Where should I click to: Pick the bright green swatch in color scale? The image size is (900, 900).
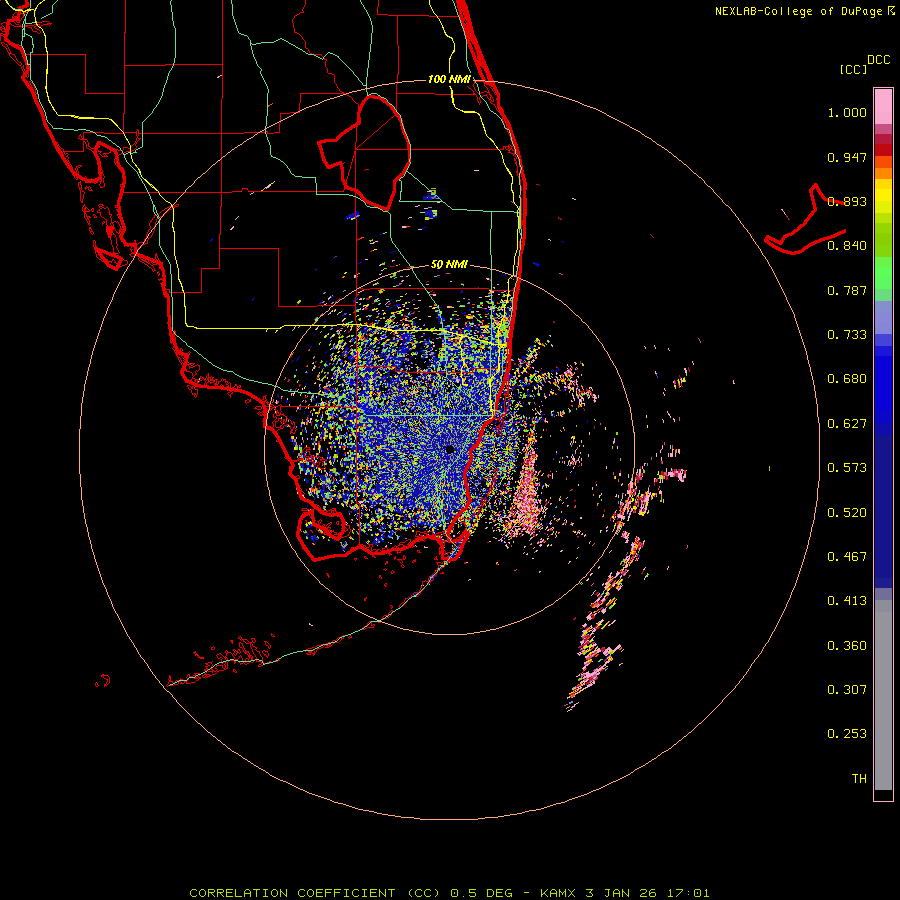(x=883, y=273)
